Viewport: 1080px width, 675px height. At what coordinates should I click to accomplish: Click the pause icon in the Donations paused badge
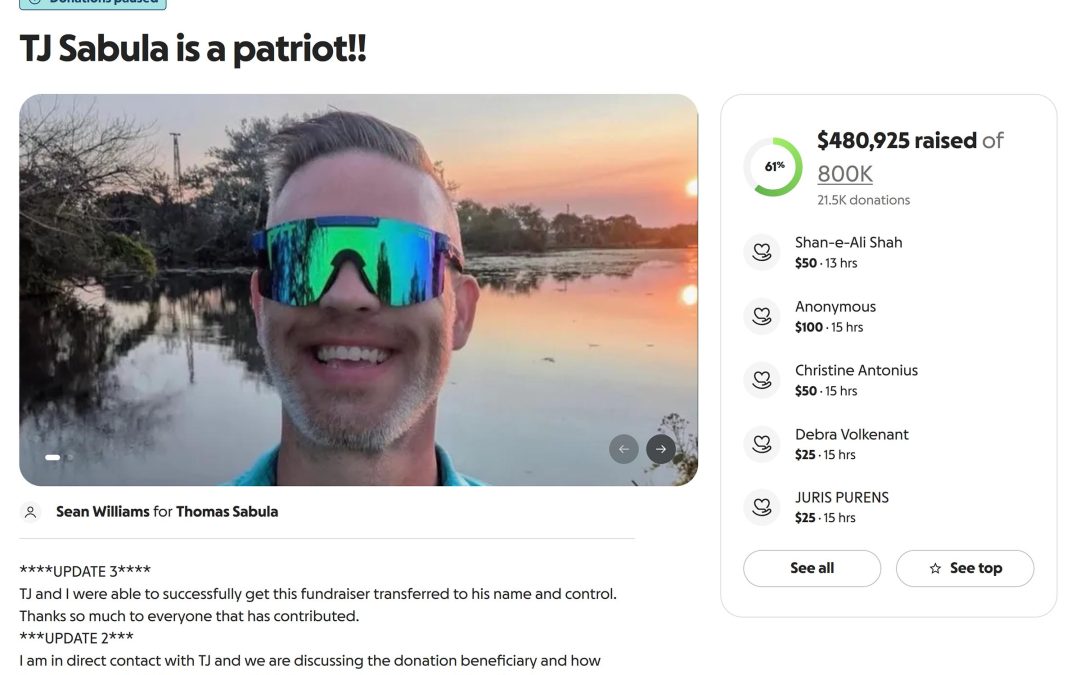coord(35,3)
